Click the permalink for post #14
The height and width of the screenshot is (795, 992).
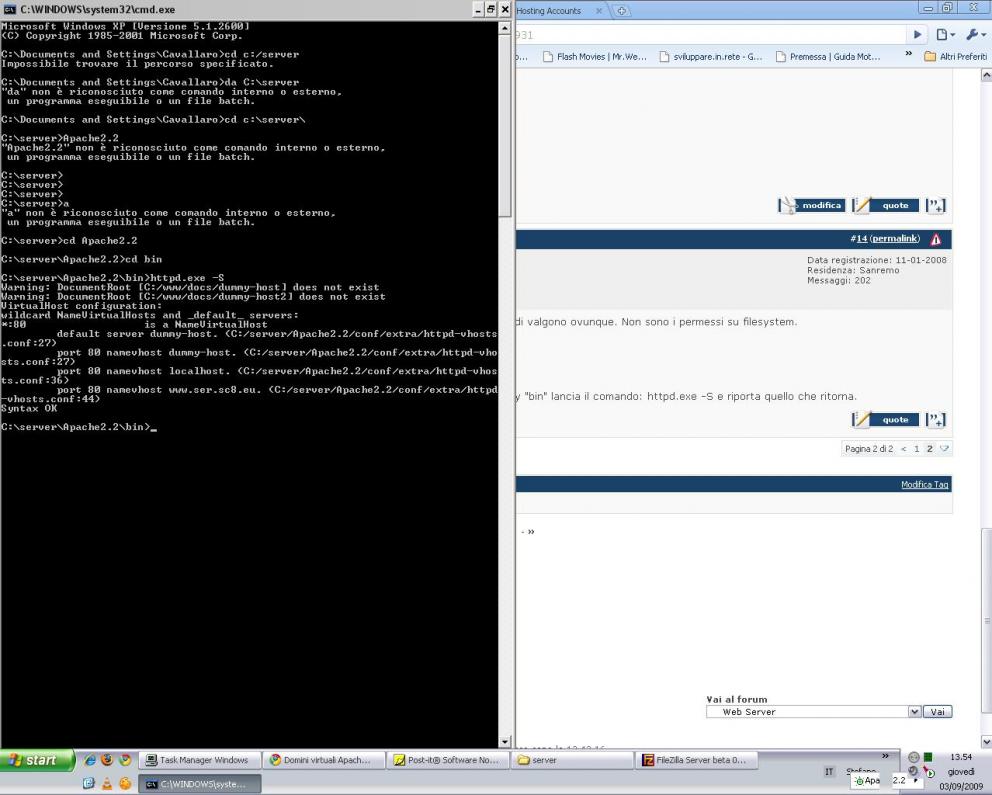[894, 239]
